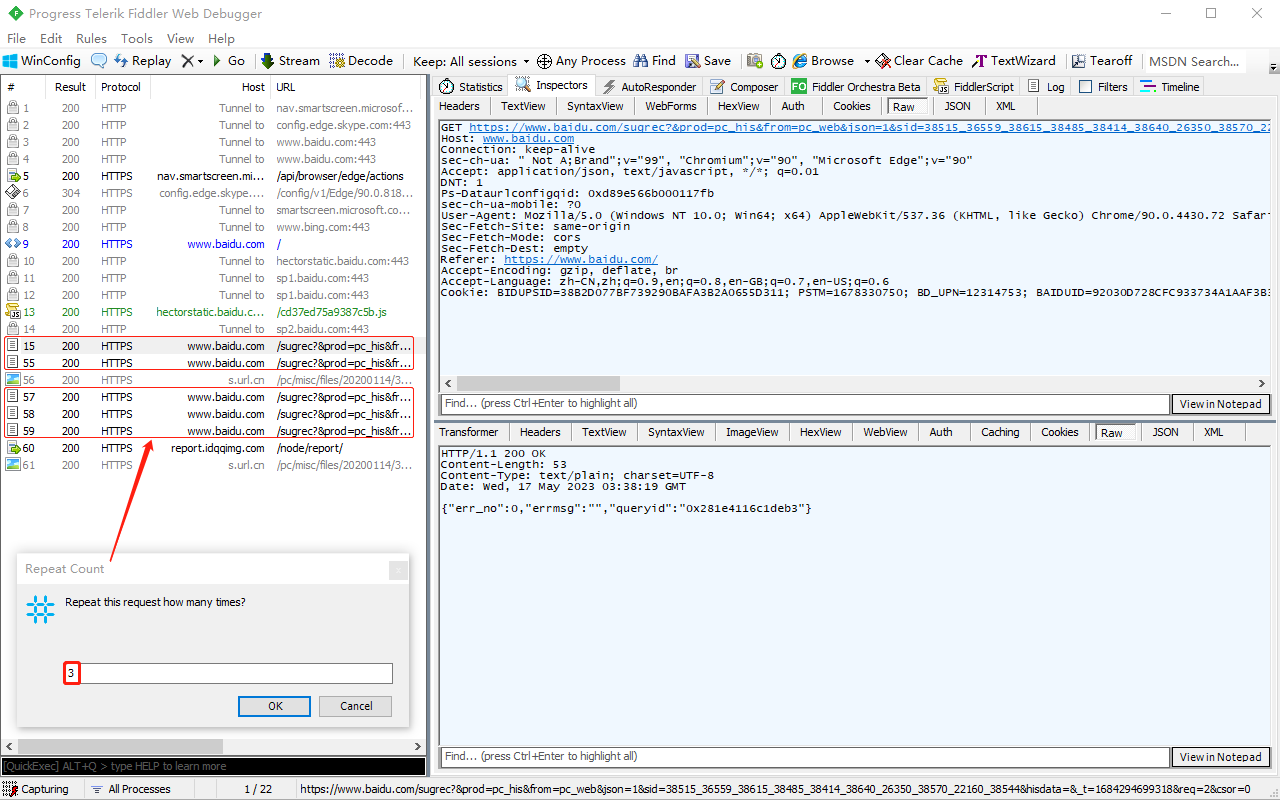1280x800 pixels.
Task: Open the View menu
Action: pos(180,38)
